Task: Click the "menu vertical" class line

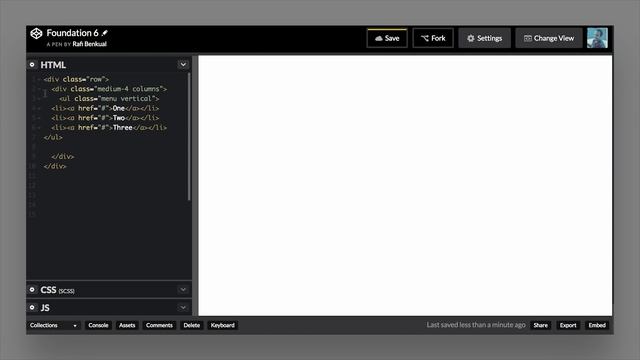Action: click(109, 98)
